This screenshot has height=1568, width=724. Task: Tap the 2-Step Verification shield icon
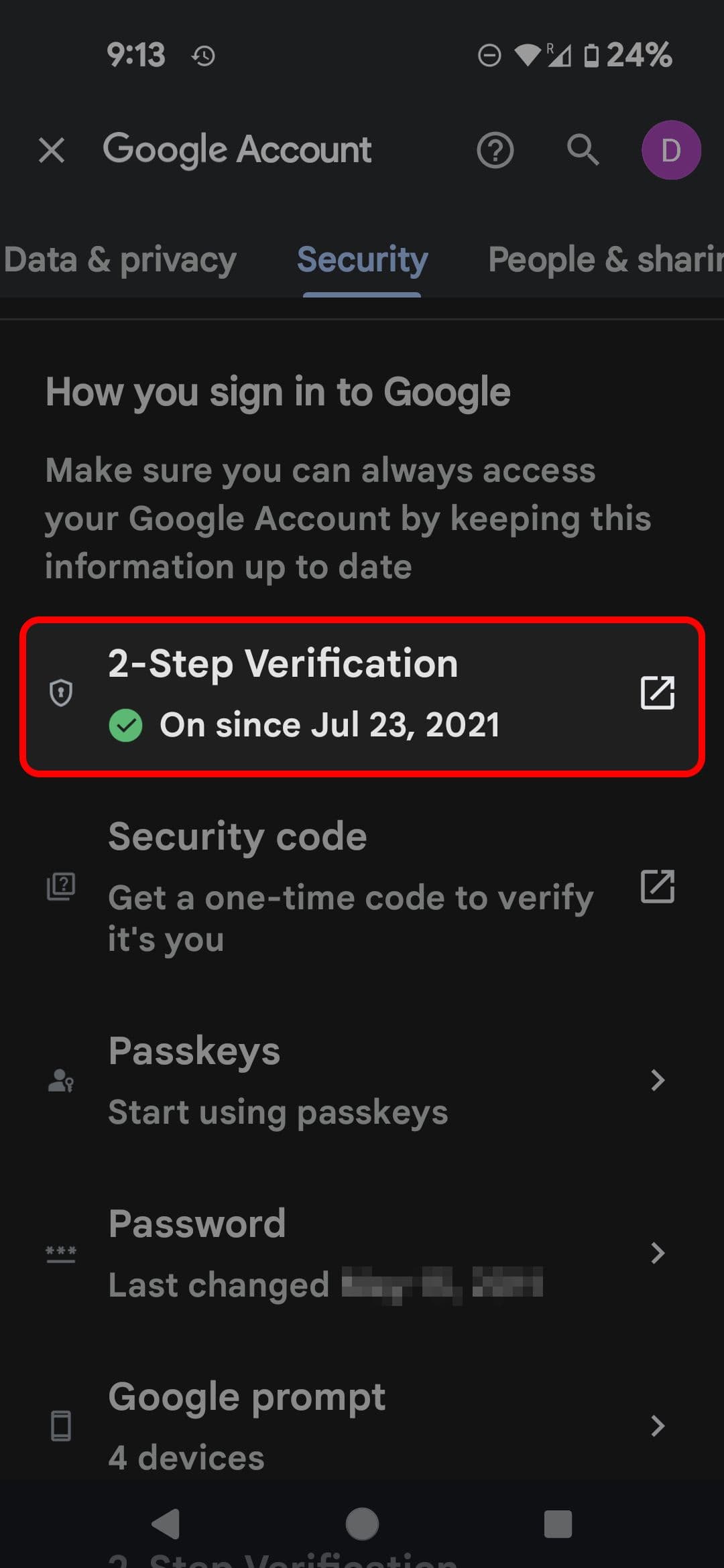pyautogui.click(x=61, y=693)
